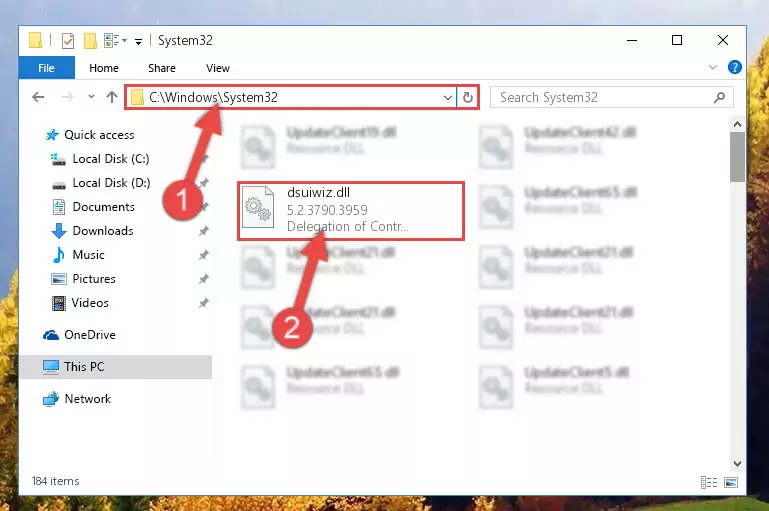Click the dsuiwiz.dll gear file icon

258,207
